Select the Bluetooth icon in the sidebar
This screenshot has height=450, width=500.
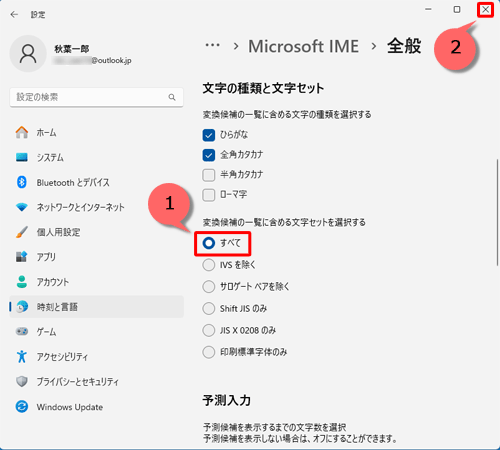[22, 182]
